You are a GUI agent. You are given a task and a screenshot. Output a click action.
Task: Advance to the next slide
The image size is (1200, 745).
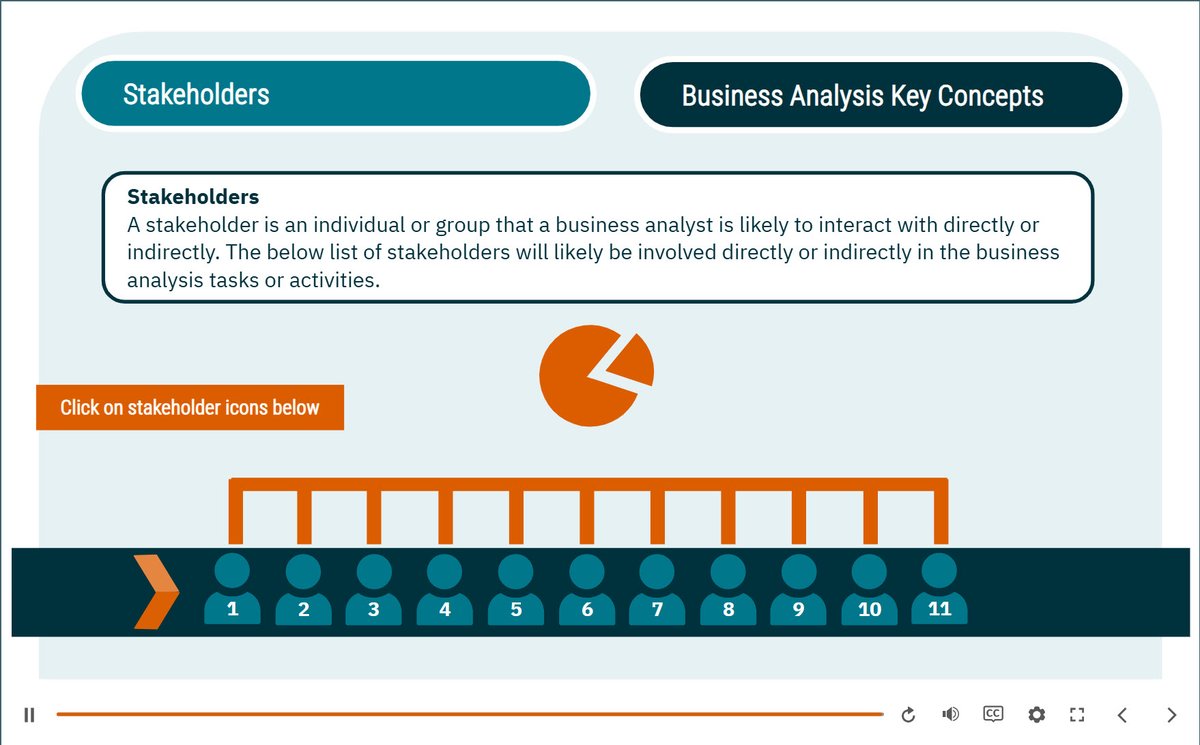1172,714
